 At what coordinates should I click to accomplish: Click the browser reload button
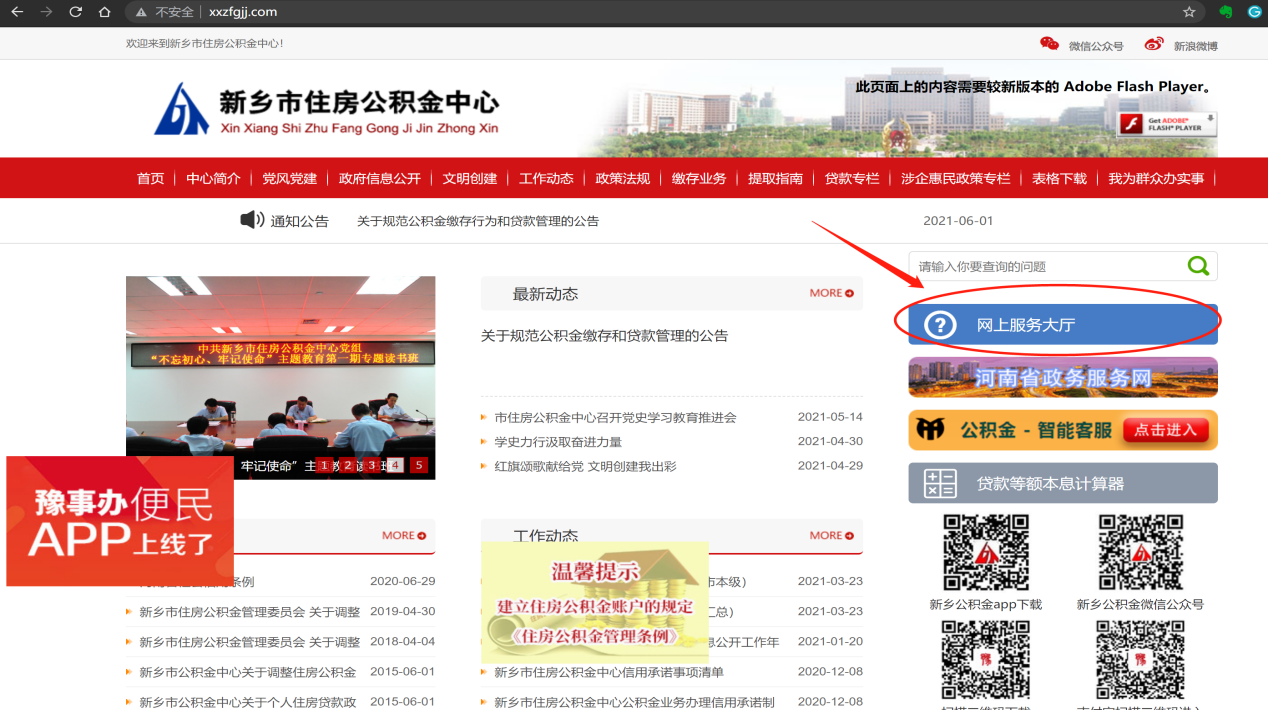pyautogui.click(x=75, y=12)
